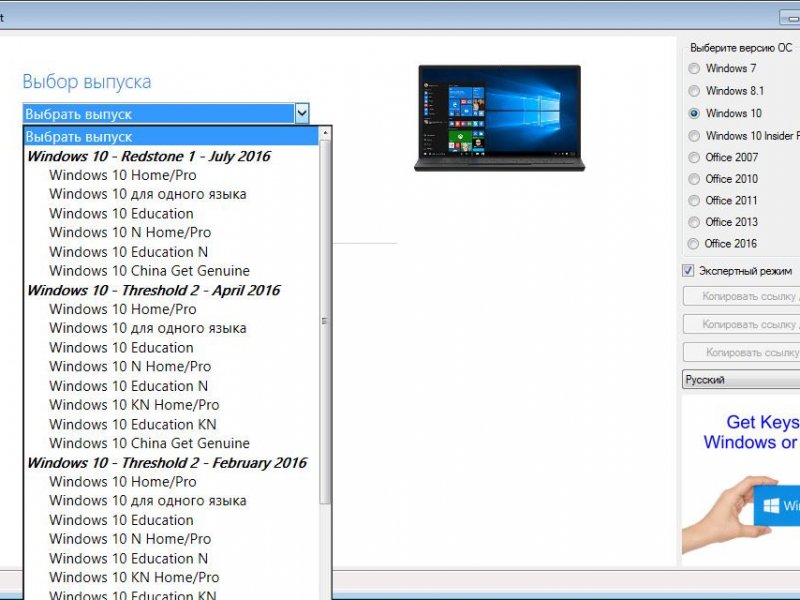Image resolution: width=800 pixels, height=600 pixels.
Task: Select the Windows 10 radio button
Action: pos(694,113)
